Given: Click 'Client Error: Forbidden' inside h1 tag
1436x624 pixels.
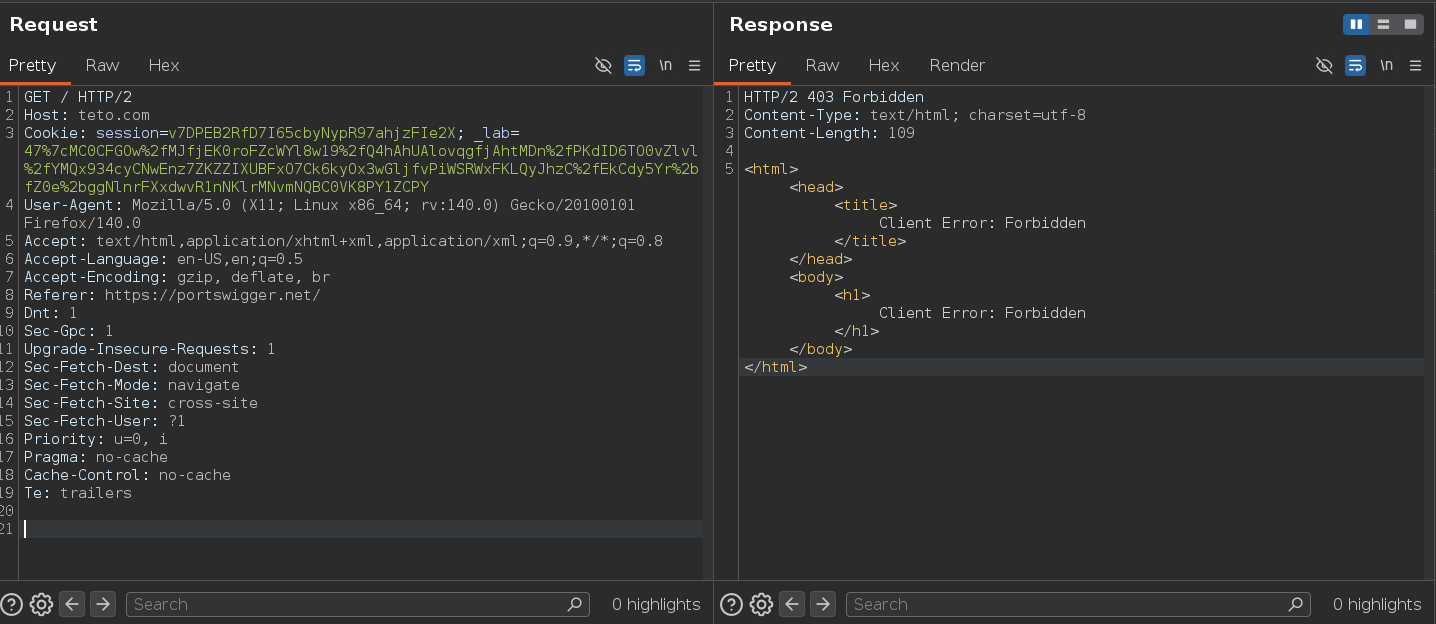Looking at the screenshot, I should (x=982, y=313).
